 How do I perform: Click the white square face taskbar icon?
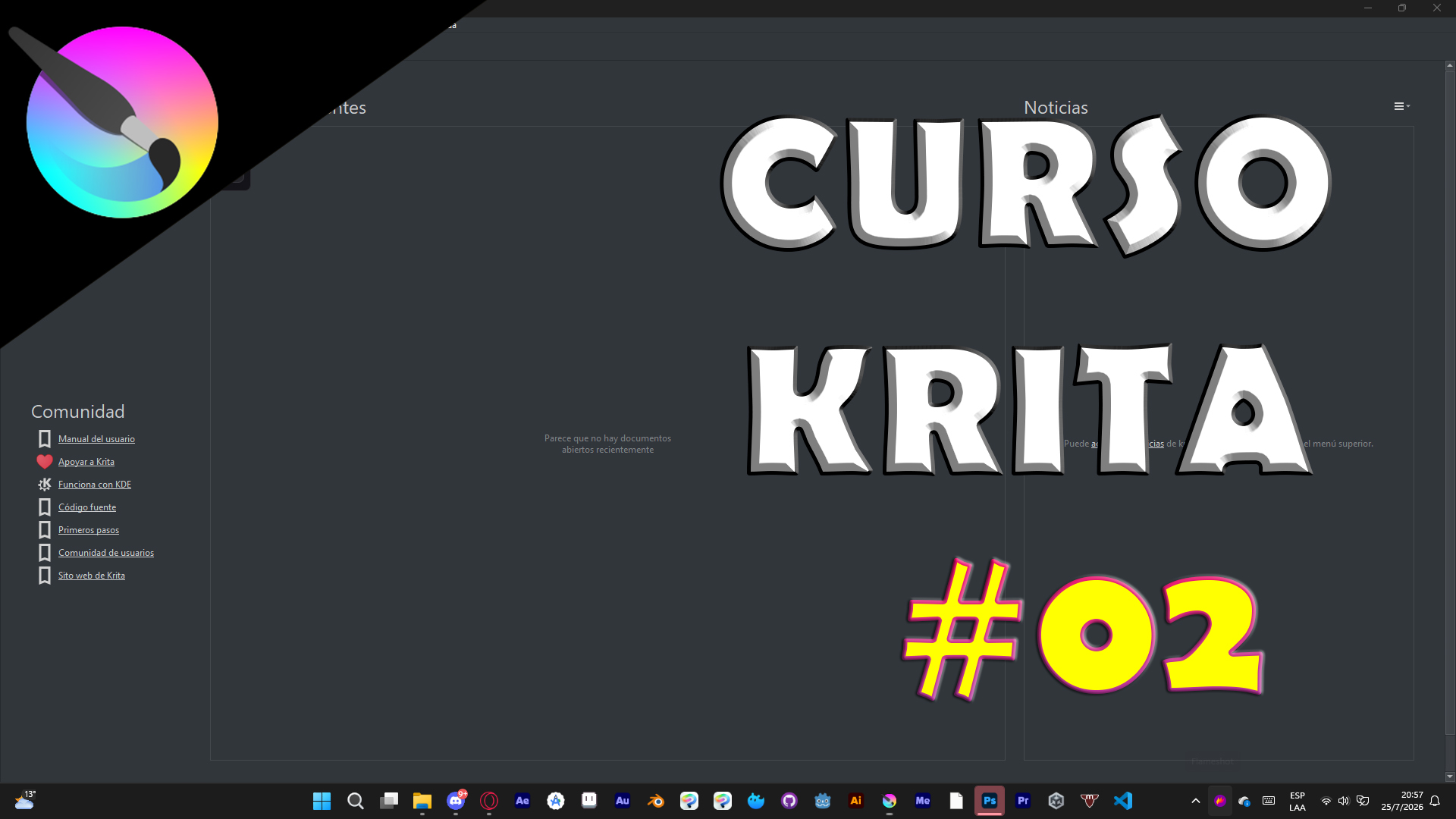[x=589, y=801]
